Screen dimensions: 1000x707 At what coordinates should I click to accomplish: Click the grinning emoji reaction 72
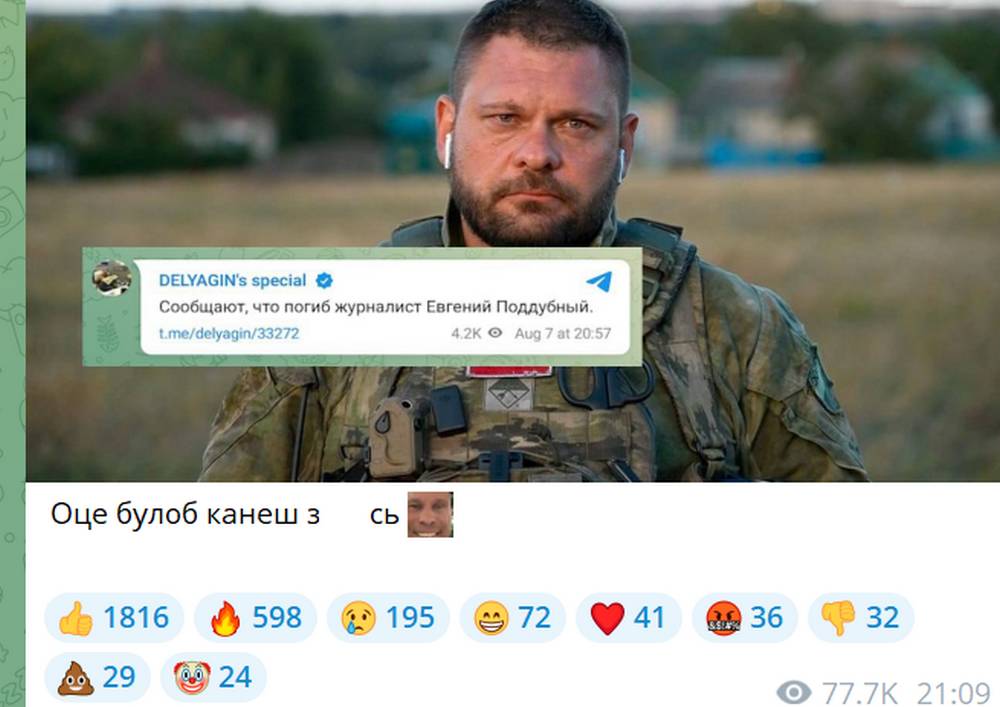[512, 617]
